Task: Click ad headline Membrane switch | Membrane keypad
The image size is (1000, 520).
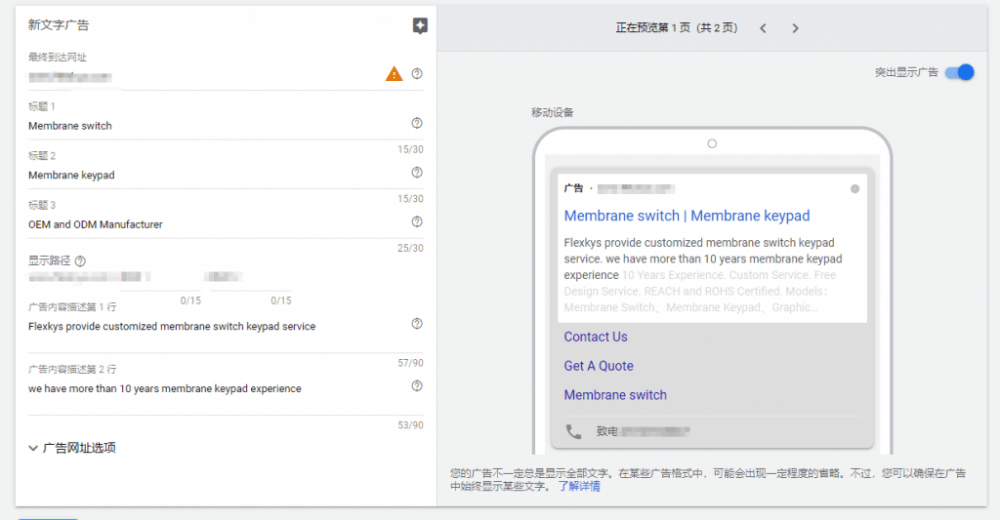Action: [x=687, y=216]
